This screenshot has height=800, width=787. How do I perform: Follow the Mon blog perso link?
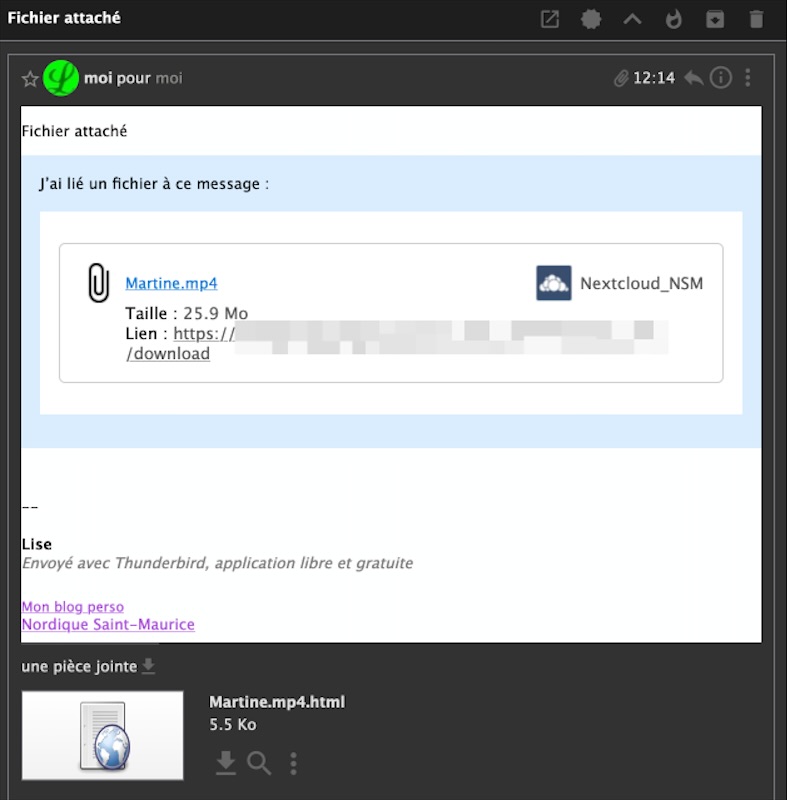(73, 607)
